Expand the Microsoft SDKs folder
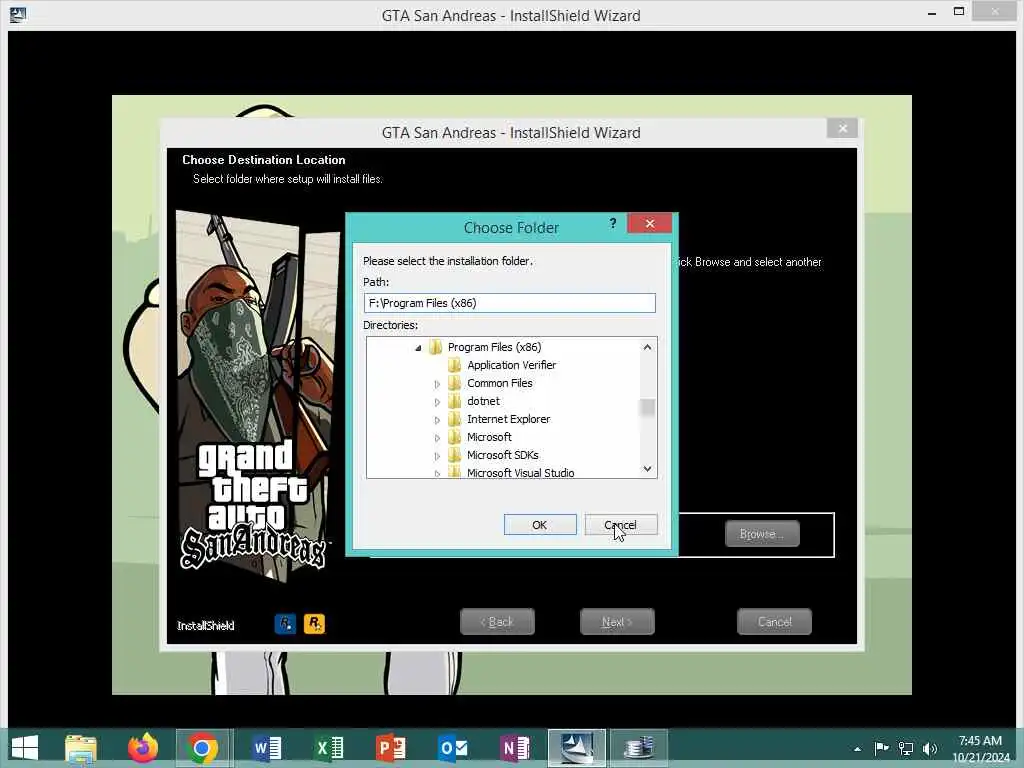 437,456
